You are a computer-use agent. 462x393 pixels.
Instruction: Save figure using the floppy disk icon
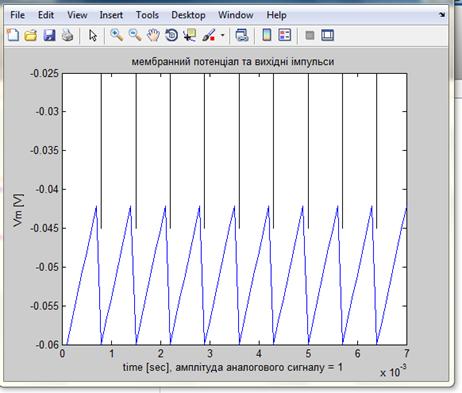(x=49, y=35)
